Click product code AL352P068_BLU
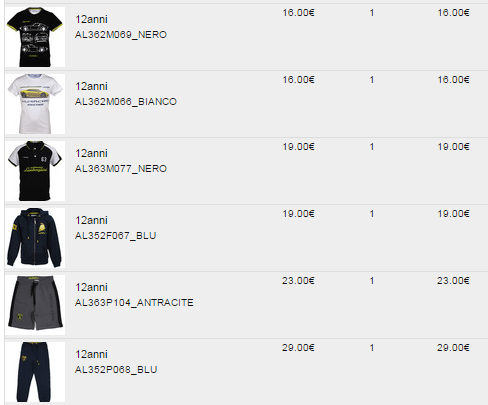Screen dimensions: 488x405 (116, 370)
